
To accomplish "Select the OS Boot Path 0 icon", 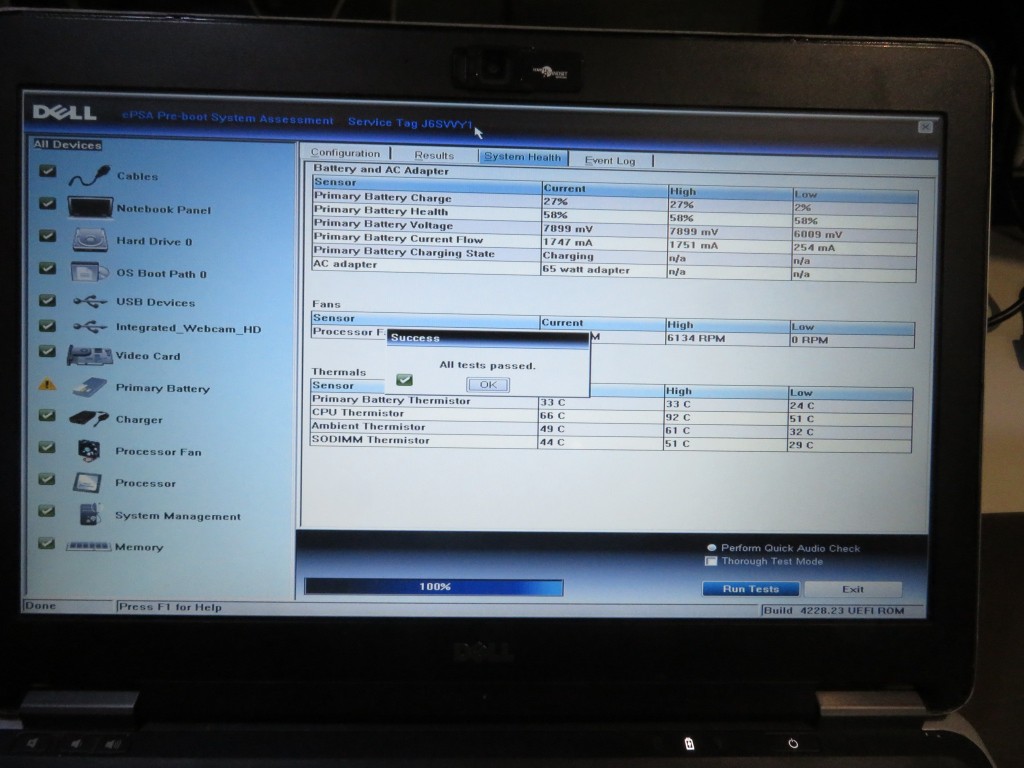I will (x=89, y=272).
